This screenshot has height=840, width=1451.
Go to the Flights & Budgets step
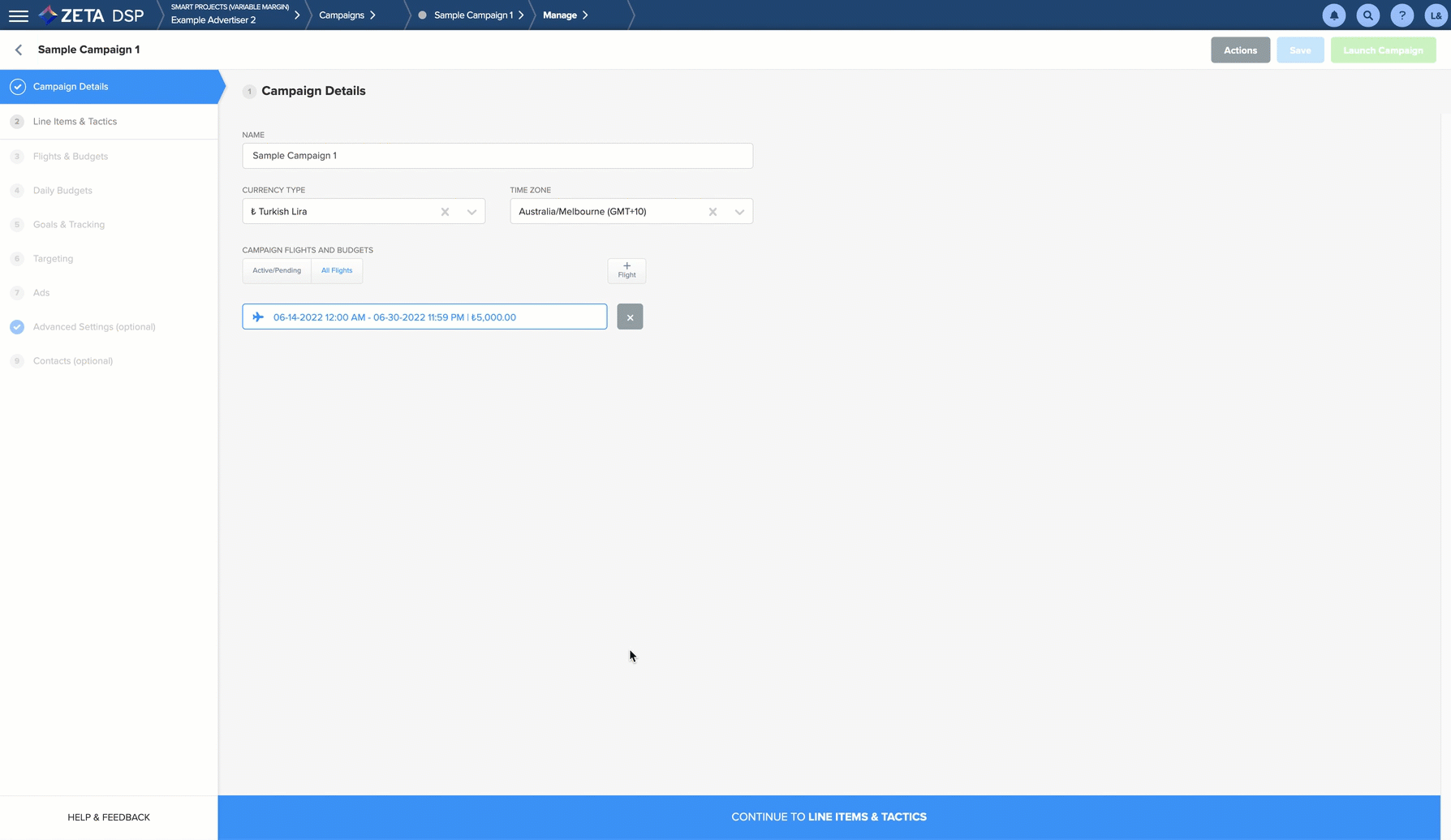(x=109, y=157)
